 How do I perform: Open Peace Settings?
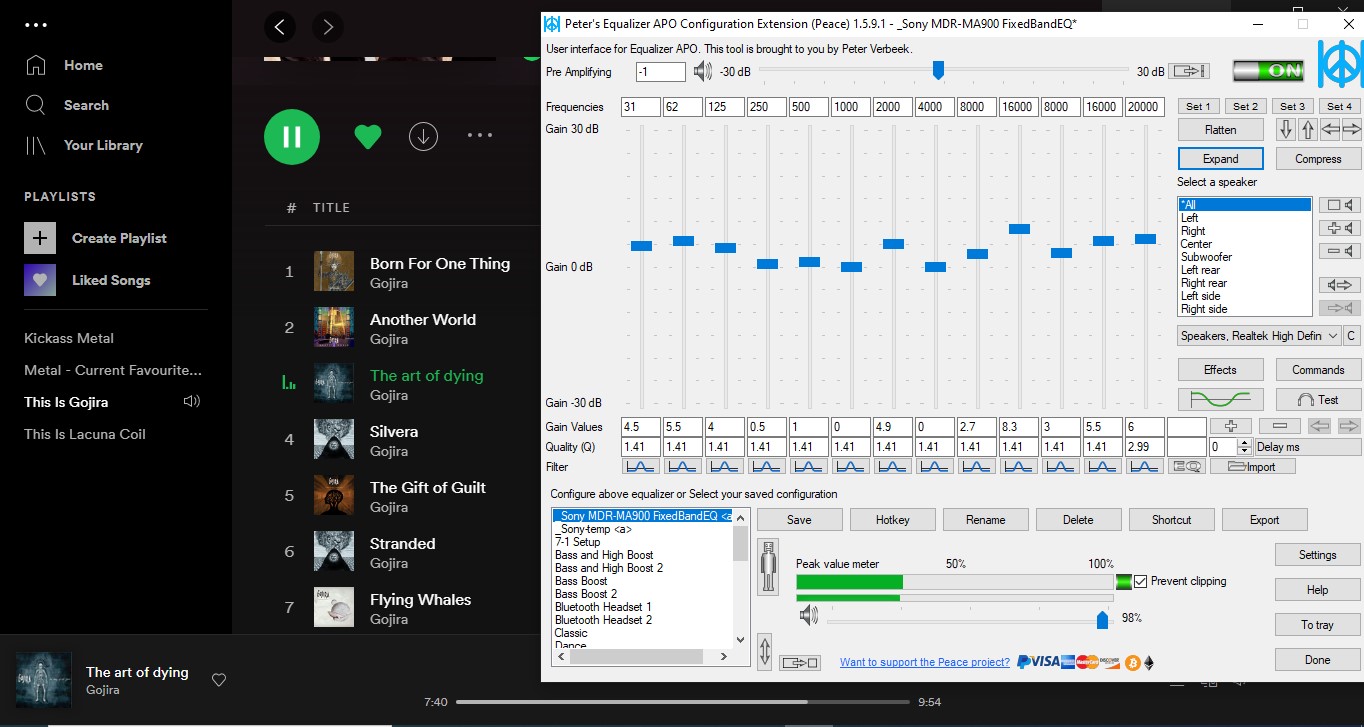pos(1317,555)
